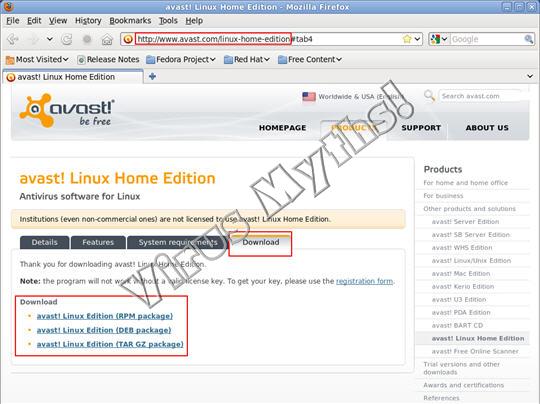
Task: Download avast! Linux Edition DEB package
Action: 104,330
